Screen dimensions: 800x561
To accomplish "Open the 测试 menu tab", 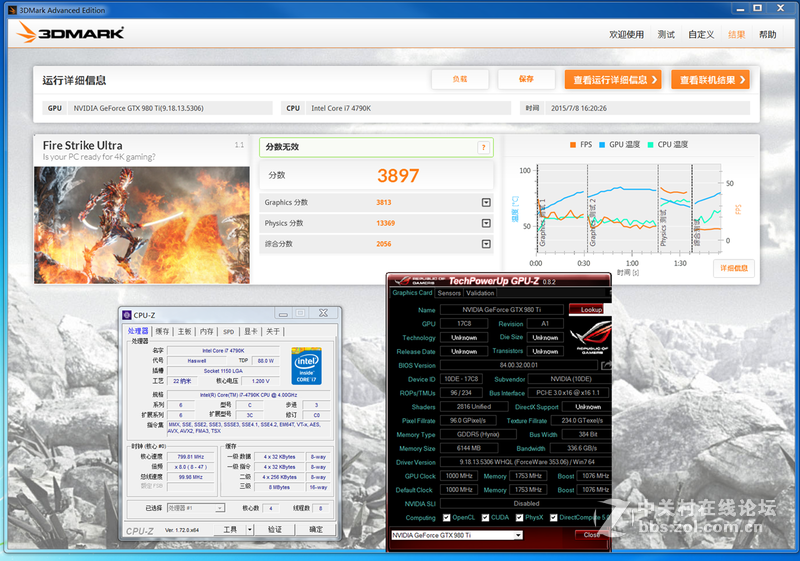I will [666, 35].
